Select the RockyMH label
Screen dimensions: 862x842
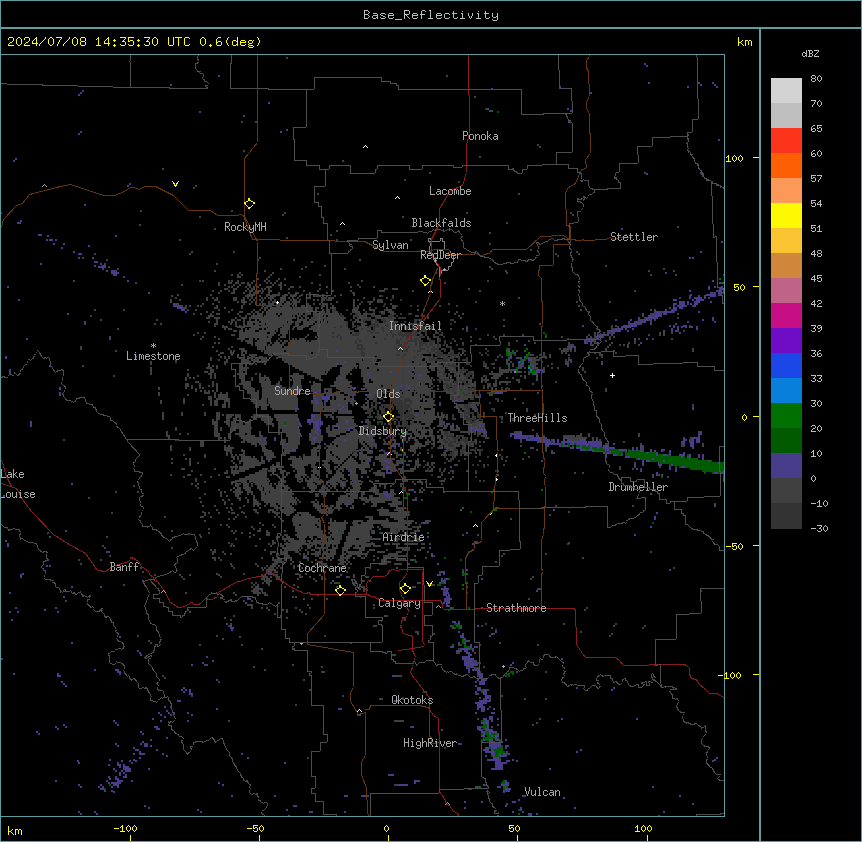coord(245,227)
